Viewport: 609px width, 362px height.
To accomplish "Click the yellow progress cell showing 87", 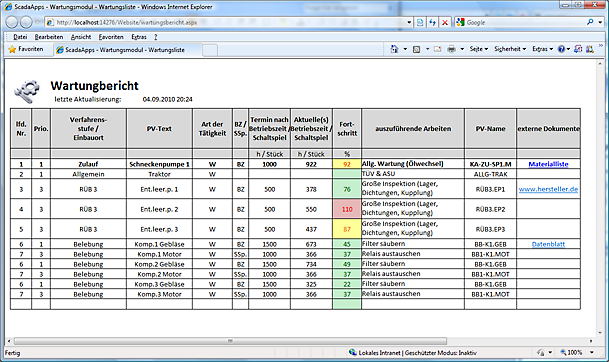I will 347,229.
